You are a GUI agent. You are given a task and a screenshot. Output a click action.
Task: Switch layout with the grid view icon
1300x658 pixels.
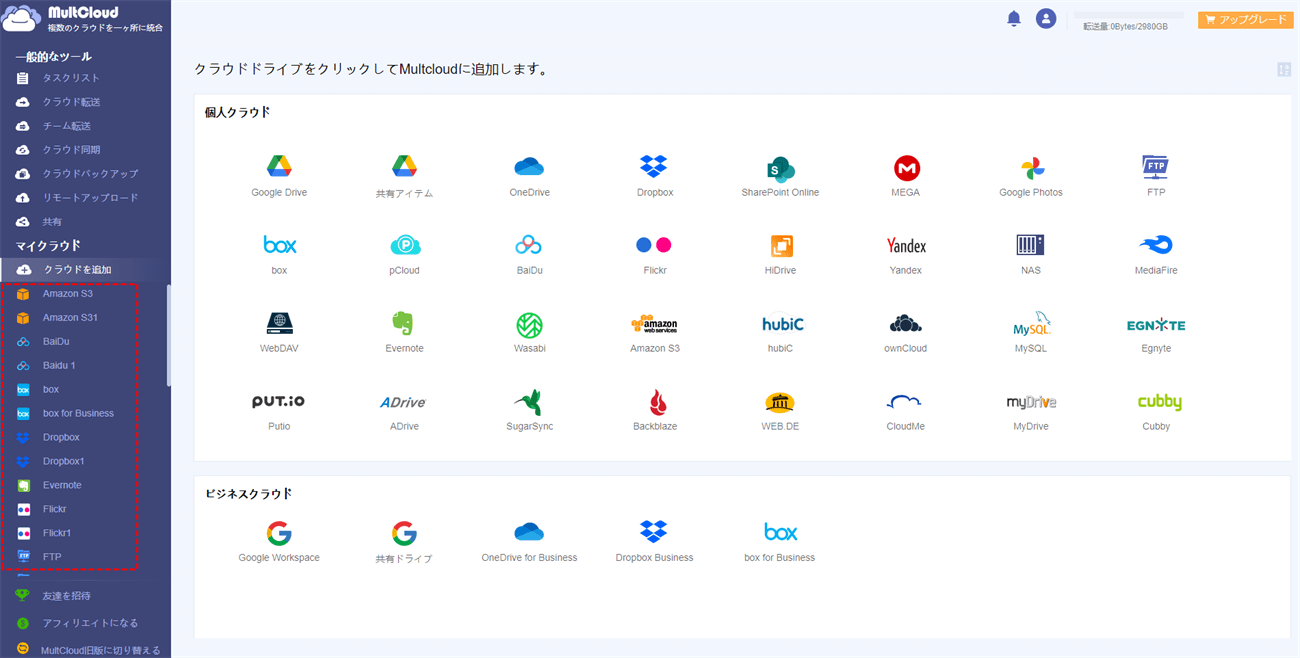tap(1284, 70)
